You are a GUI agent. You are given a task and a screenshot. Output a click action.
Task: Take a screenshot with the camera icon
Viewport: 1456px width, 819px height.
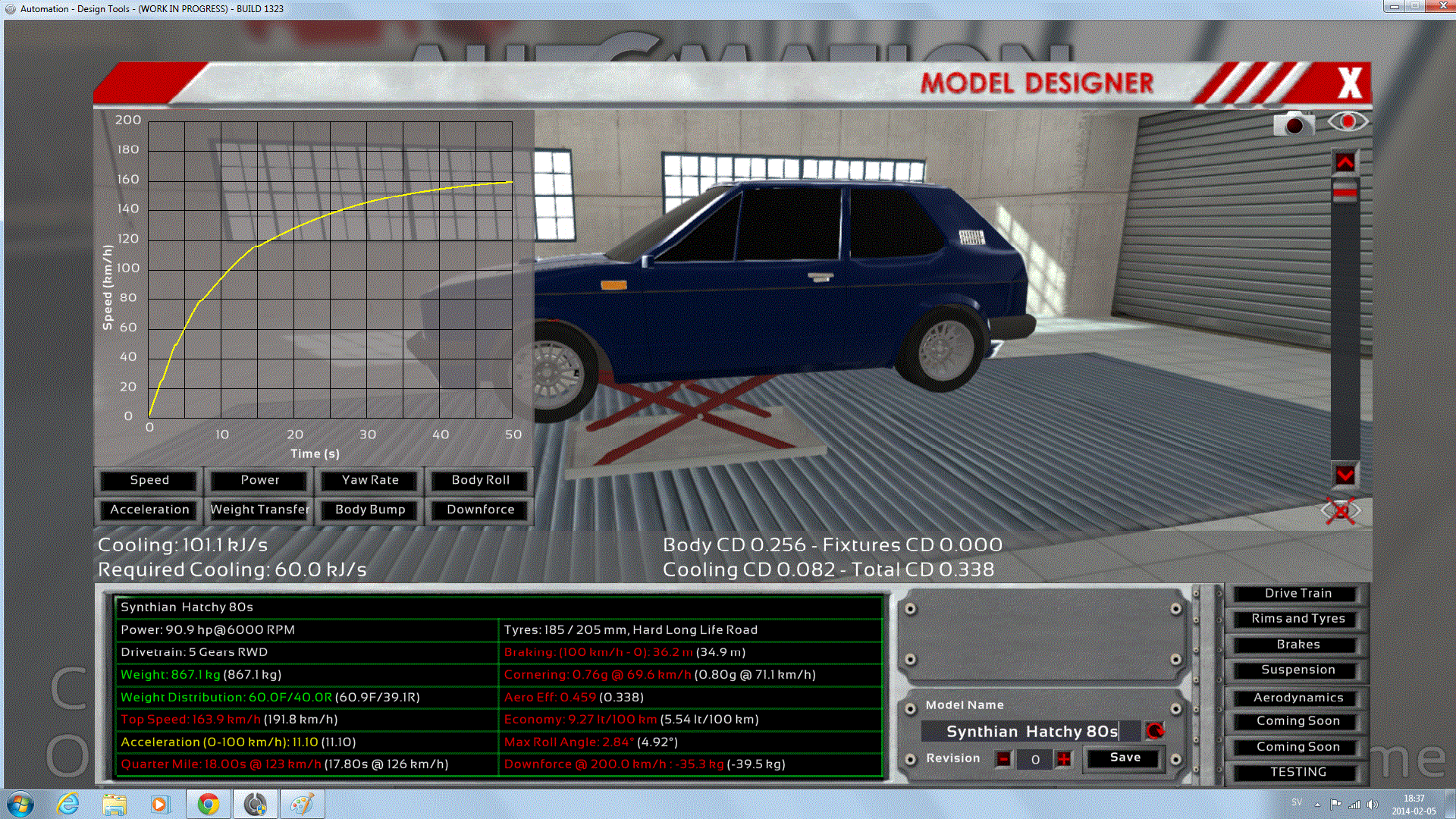click(1294, 124)
